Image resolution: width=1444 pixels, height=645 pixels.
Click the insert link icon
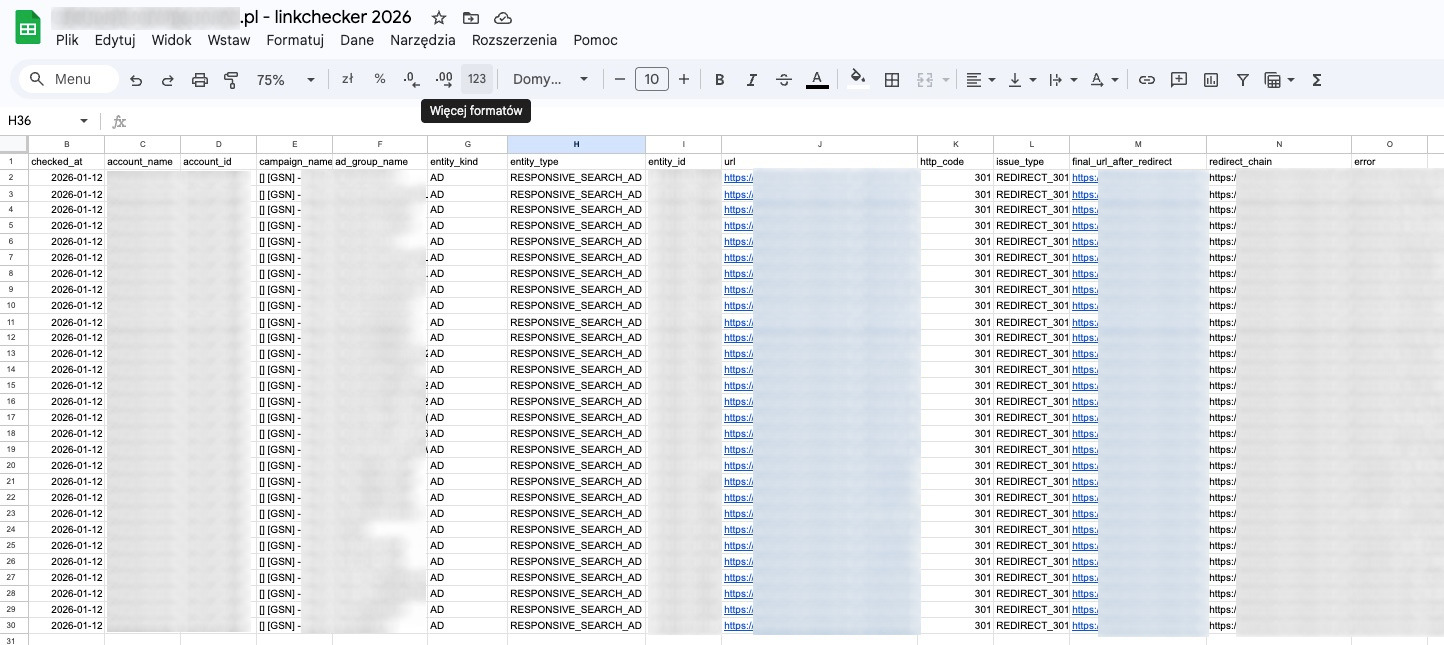tap(1147, 80)
